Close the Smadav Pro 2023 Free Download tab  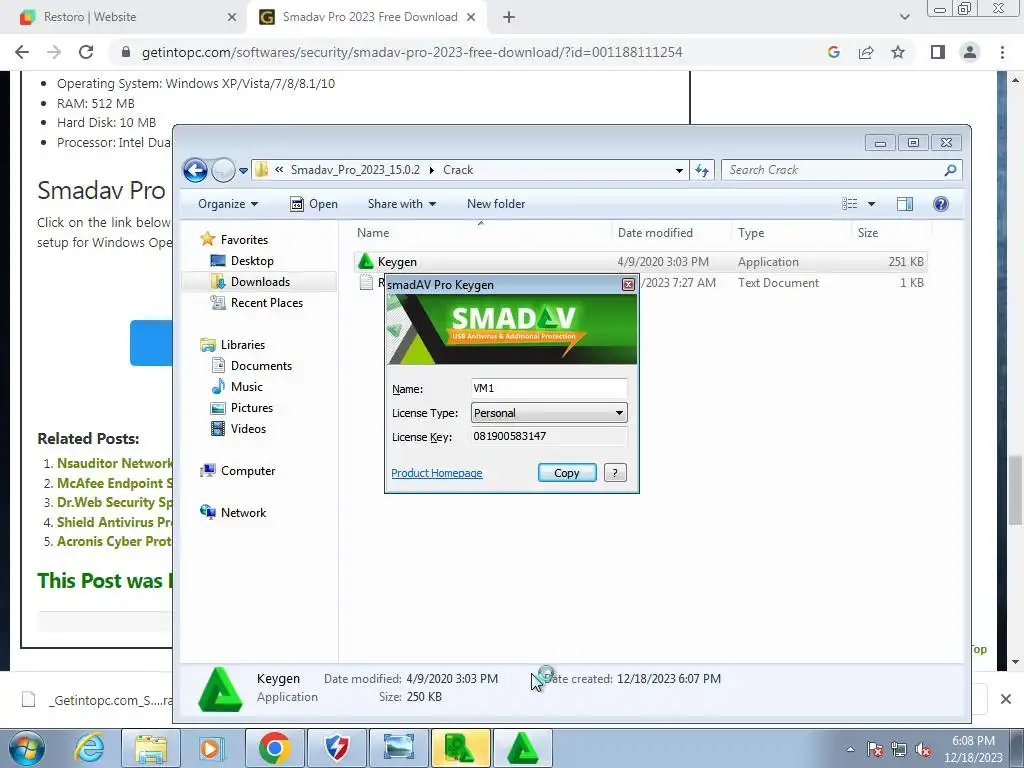471,17
